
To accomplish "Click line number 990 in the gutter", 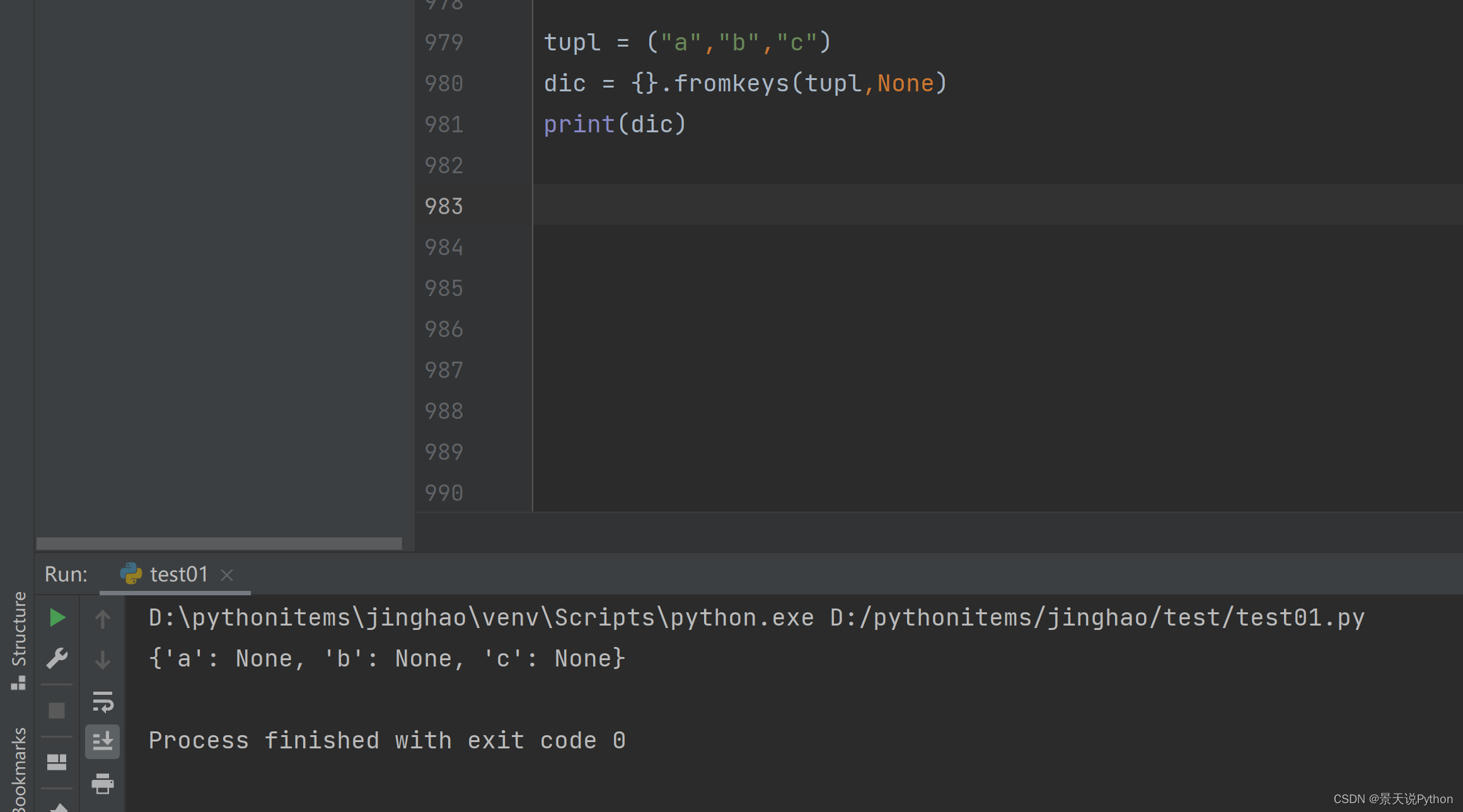I will pos(444,493).
